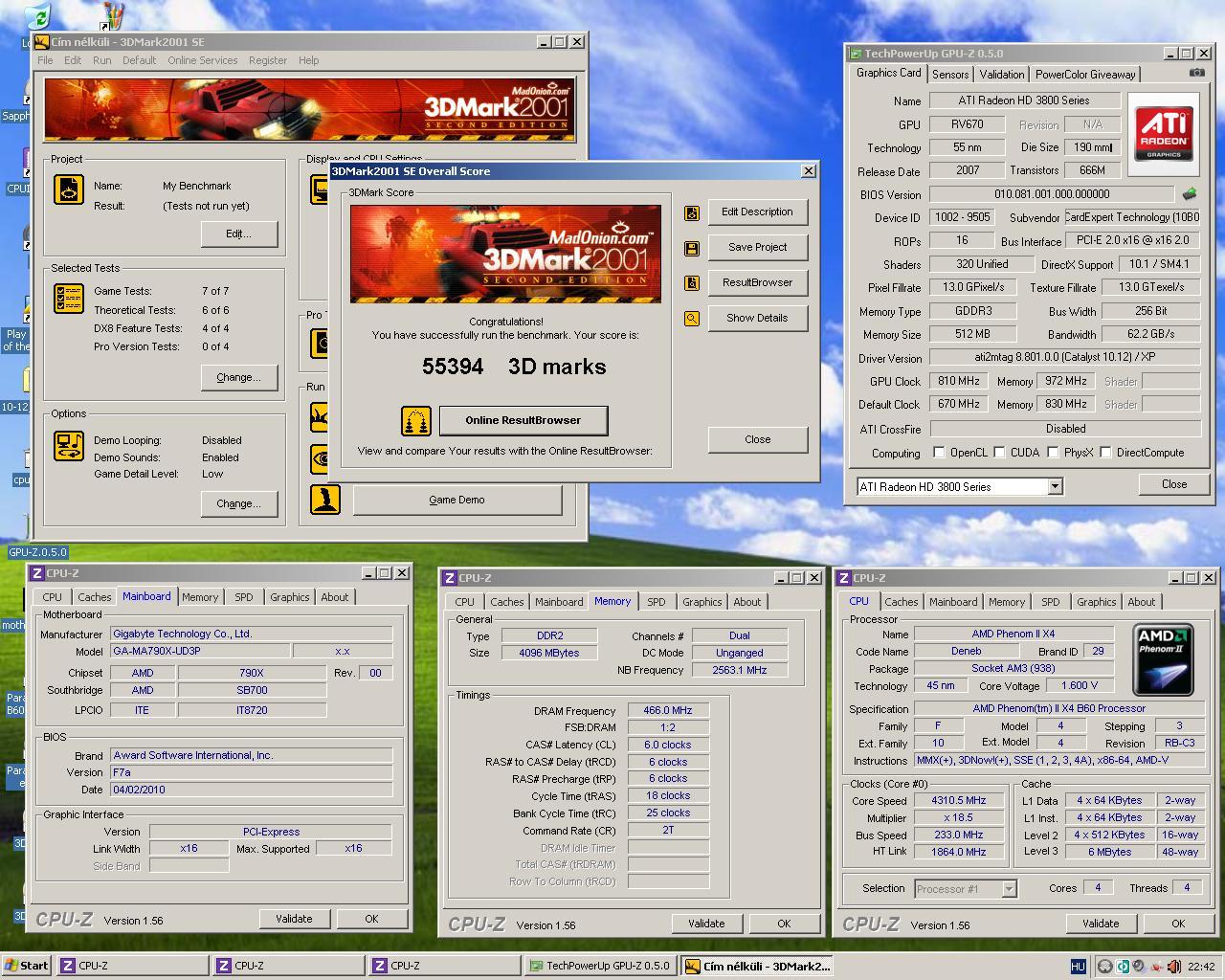
Task: Click the Edit Description button
Action: pyautogui.click(x=757, y=212)
